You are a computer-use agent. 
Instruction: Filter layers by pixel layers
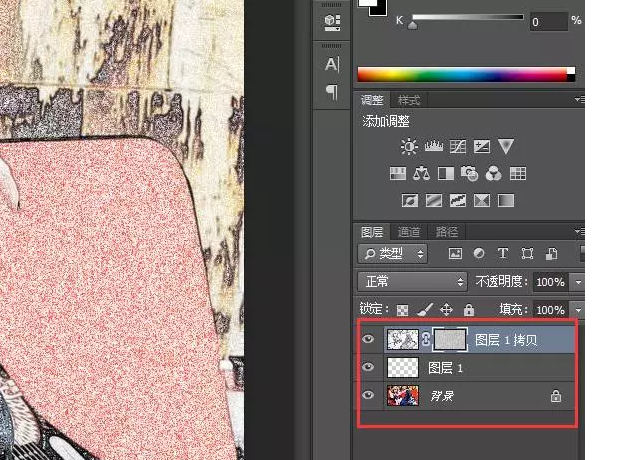[455, 254]
